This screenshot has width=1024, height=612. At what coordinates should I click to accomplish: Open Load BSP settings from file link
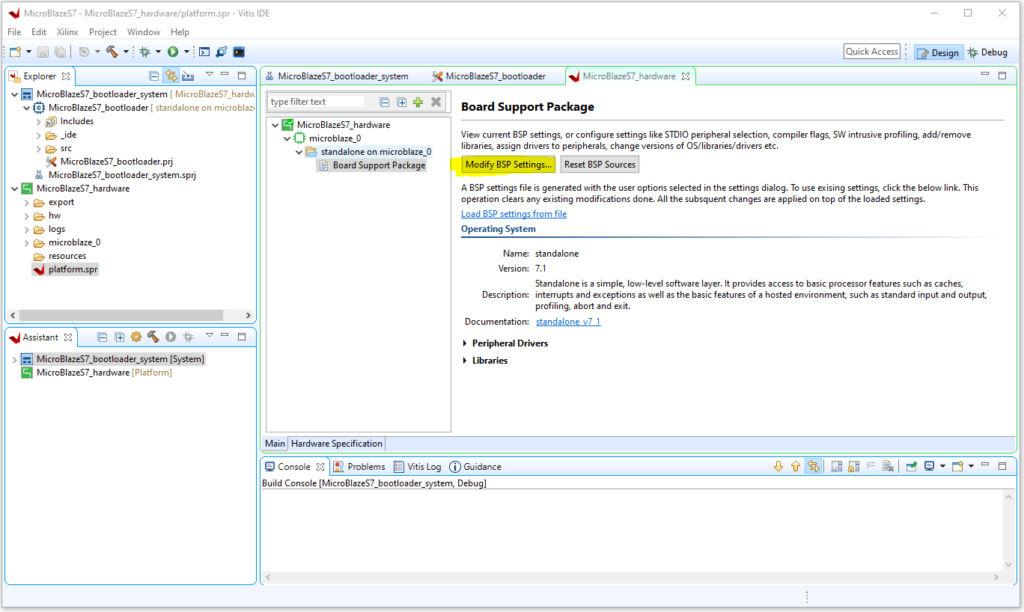tap(513, 214)
